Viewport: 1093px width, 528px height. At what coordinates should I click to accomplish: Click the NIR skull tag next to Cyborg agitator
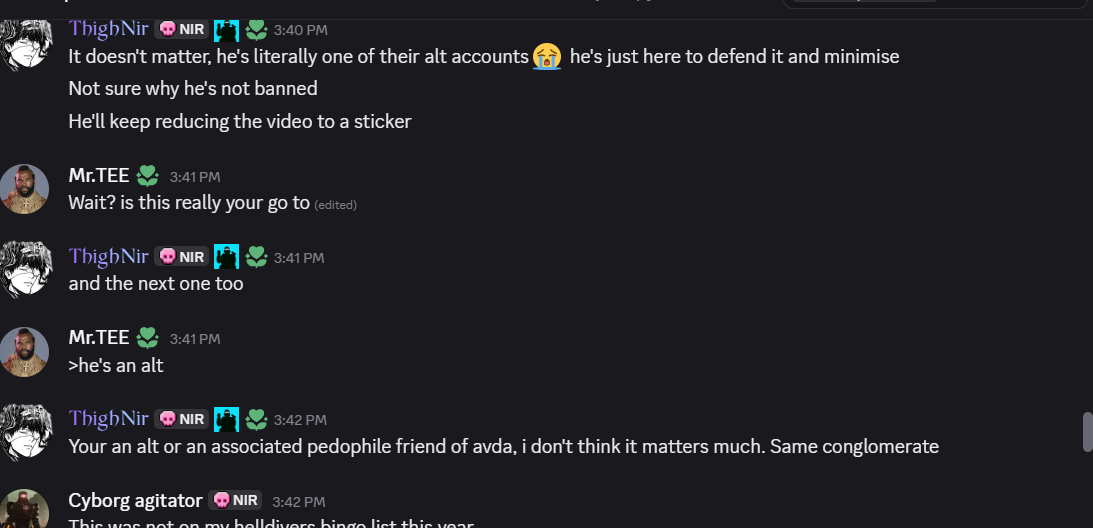click(x=235, y=500)
